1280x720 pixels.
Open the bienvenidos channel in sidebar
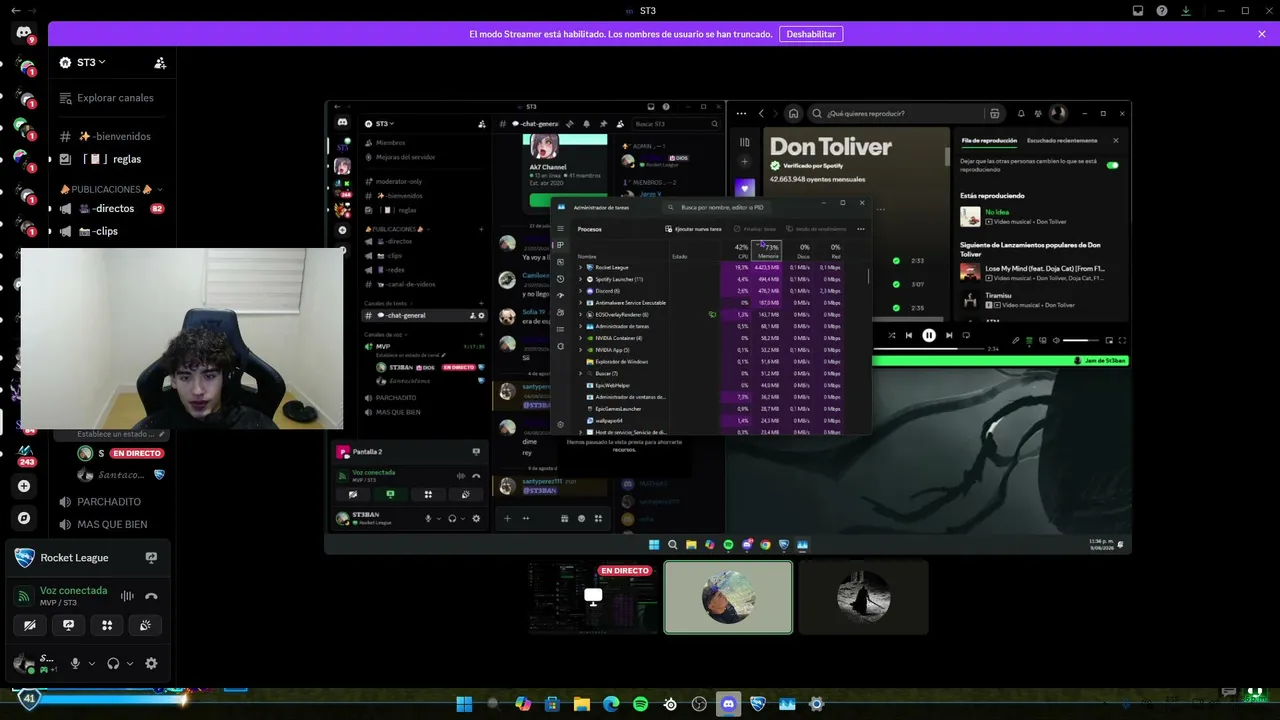click(112, 136)
